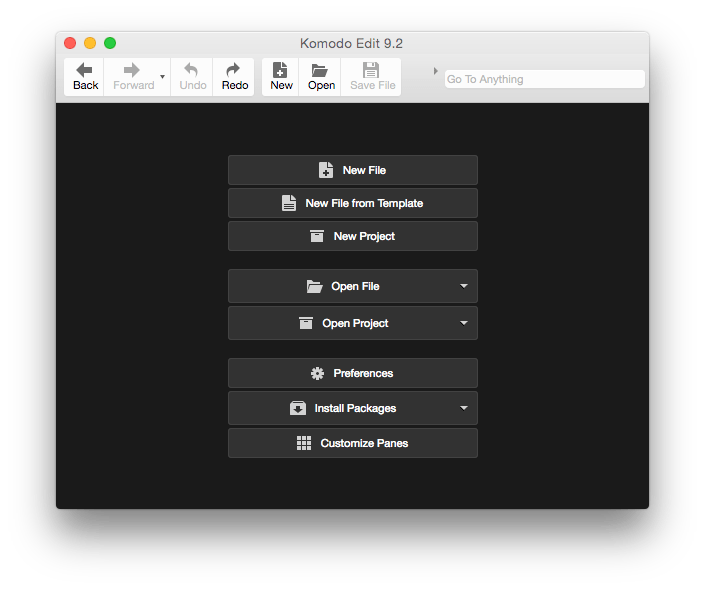Click the Redo toolbar icon
Viewport: 705px width, 589px height.
[233, 70]
